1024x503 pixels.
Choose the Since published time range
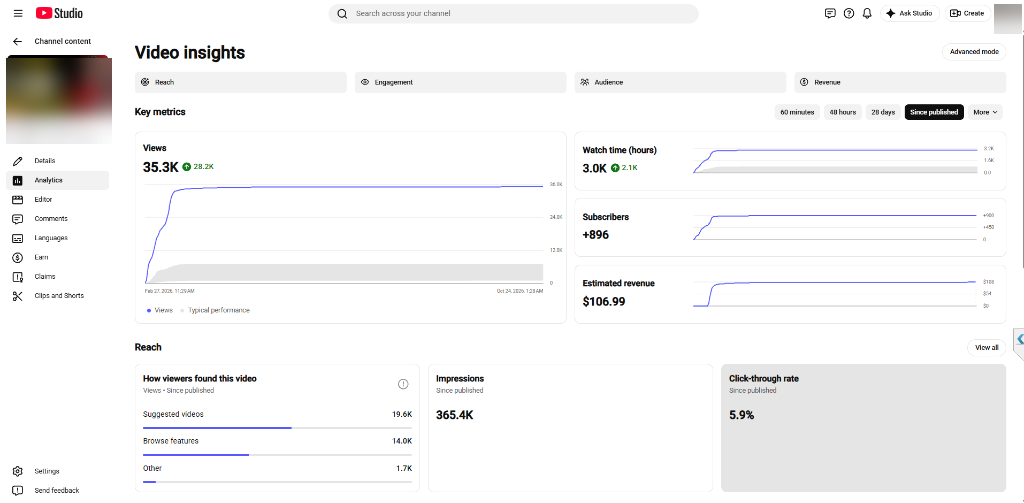934,112
